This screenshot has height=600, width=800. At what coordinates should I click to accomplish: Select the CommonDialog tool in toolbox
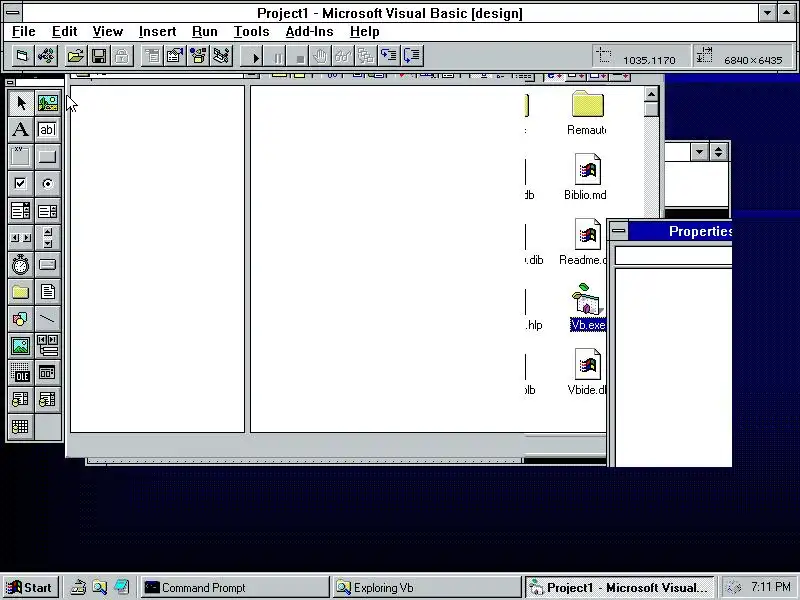(48, 373)
